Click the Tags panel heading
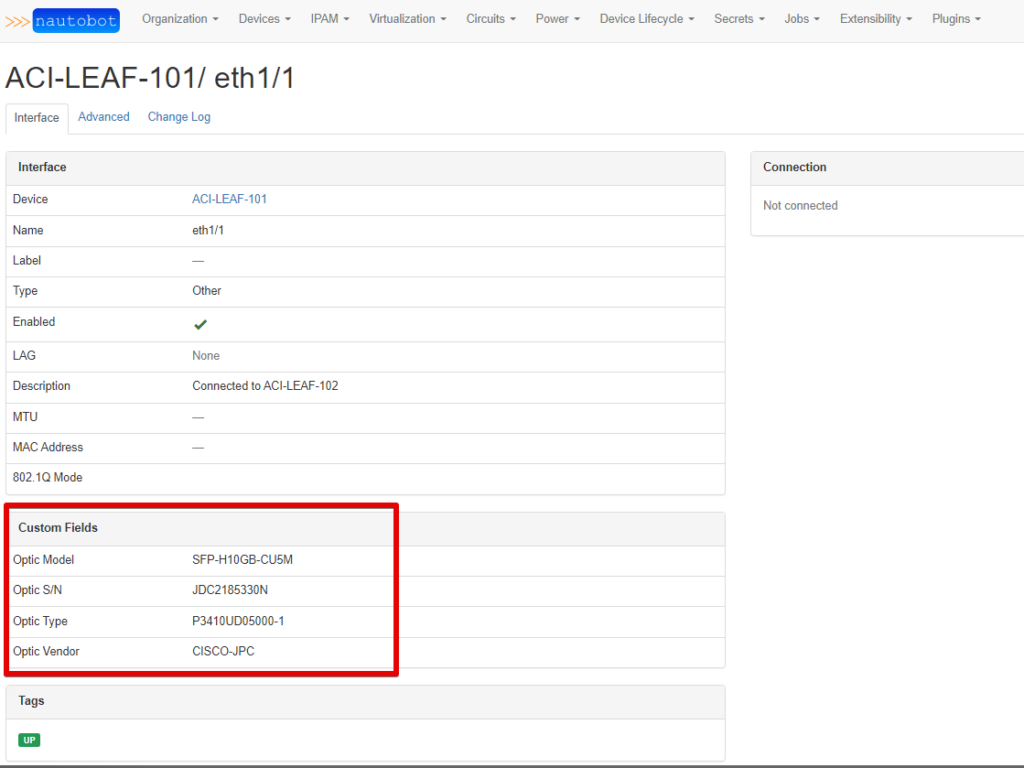Screen dimensions: 1024x768 tap(31, 701)
